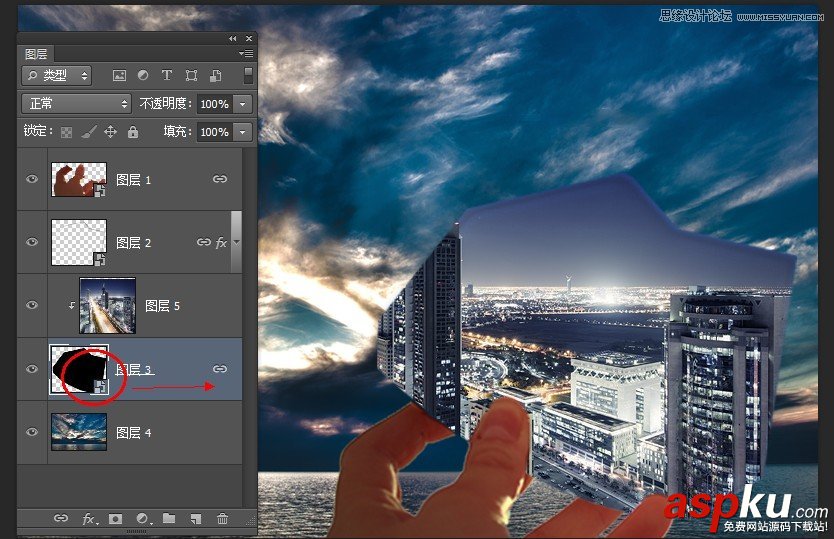Click clipping mask arrow on 图层 5
The height and width of the screenshot is (539, 834).
(x=72, y=305)
